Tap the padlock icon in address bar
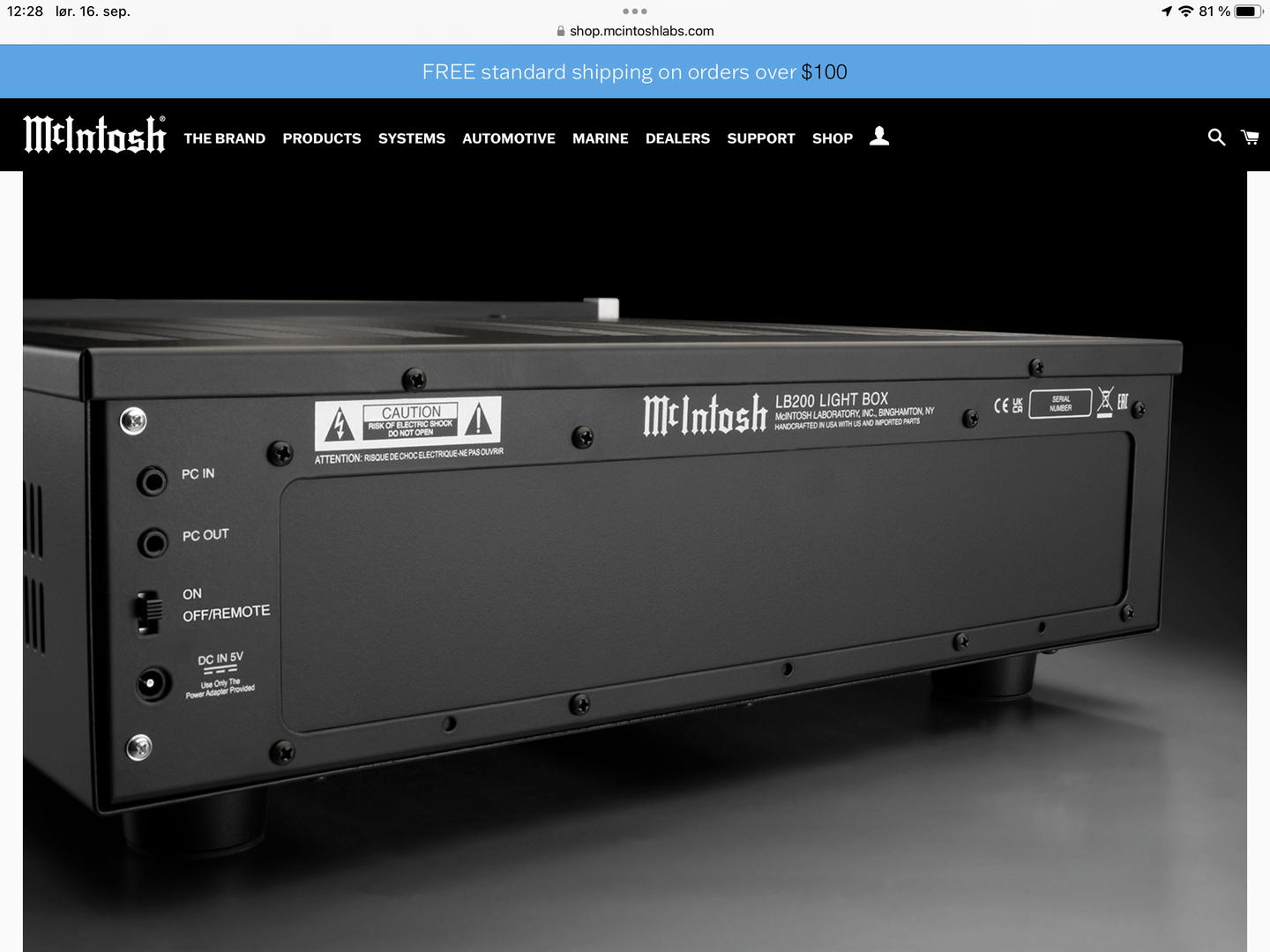Screen dimensions: 1270x952 coord(561,31)
